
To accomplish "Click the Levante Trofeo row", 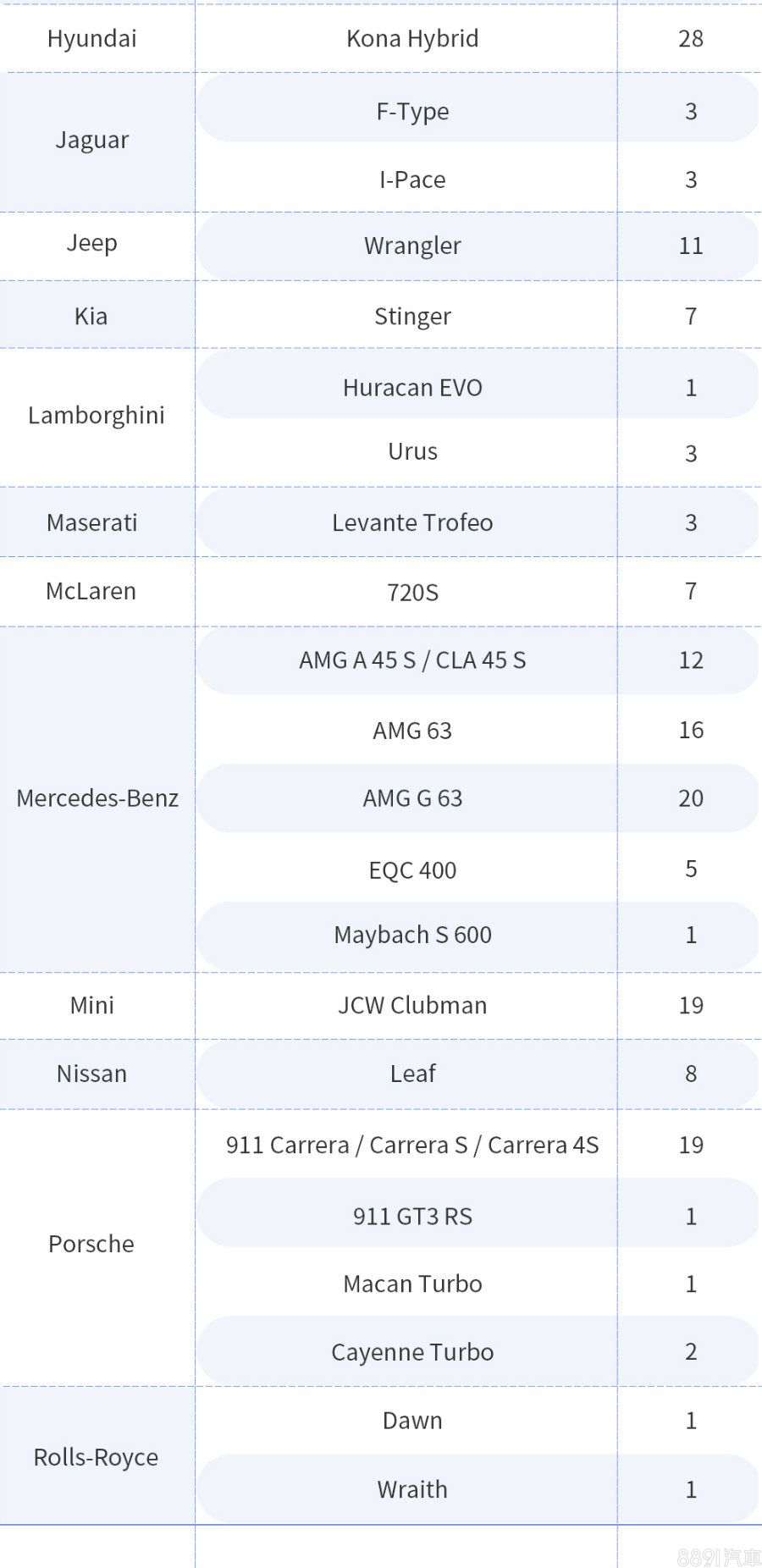I will tap(478, 522).
